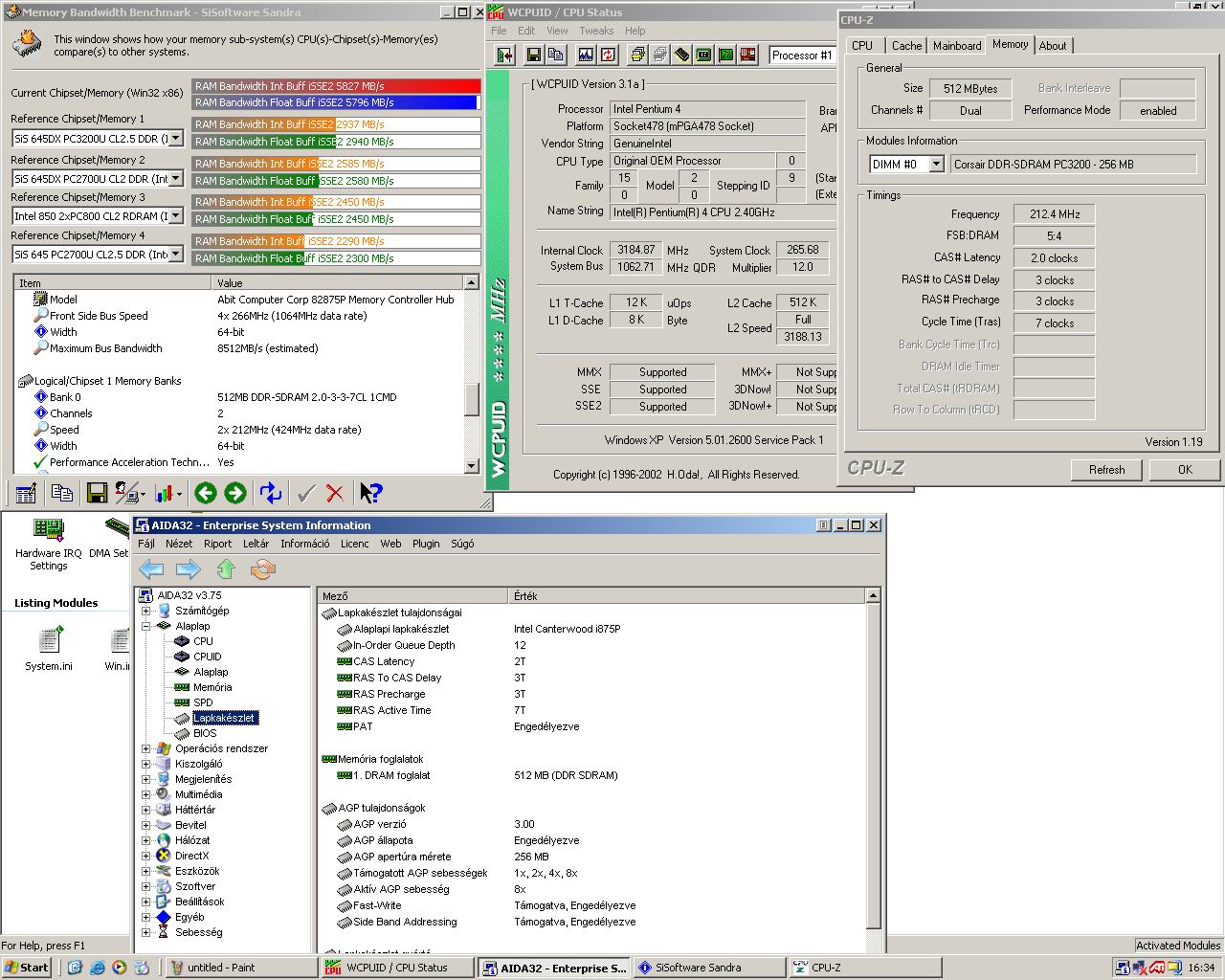Open the Plugin menu in AIDA32
Viewport: 1225px width, 980px height.
pyautogui.click(x=426, y=544)
